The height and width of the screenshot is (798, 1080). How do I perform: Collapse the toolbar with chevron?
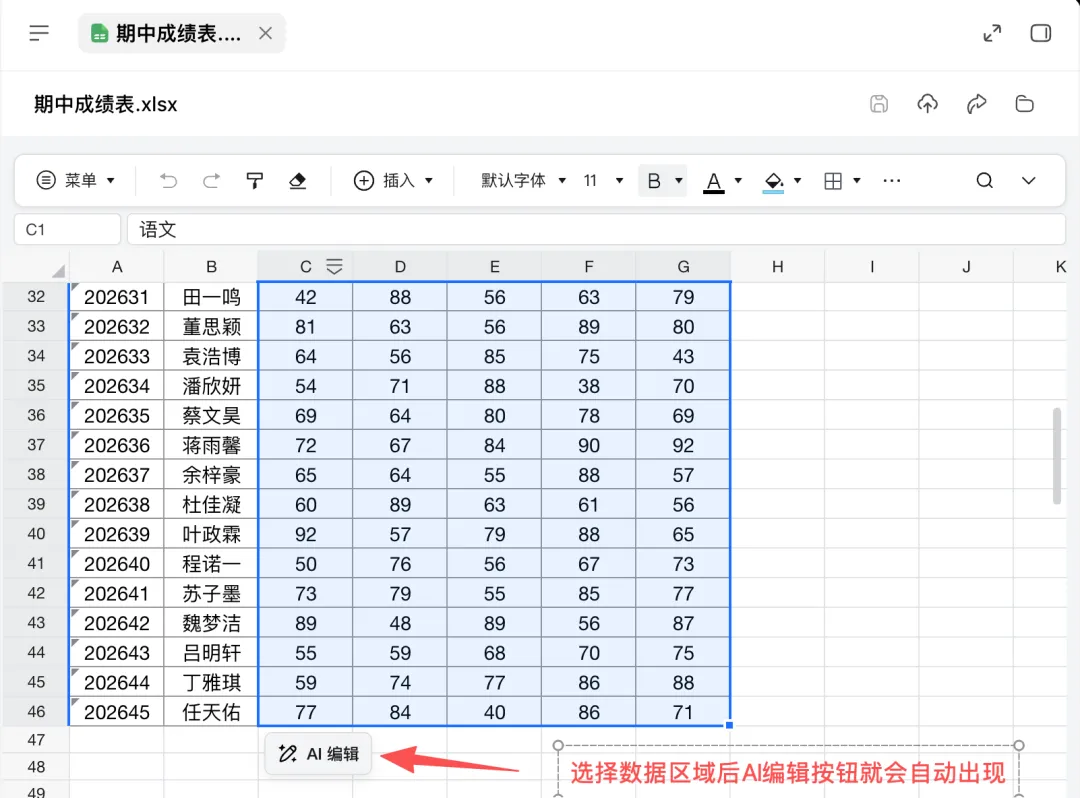click(1028, 180)
